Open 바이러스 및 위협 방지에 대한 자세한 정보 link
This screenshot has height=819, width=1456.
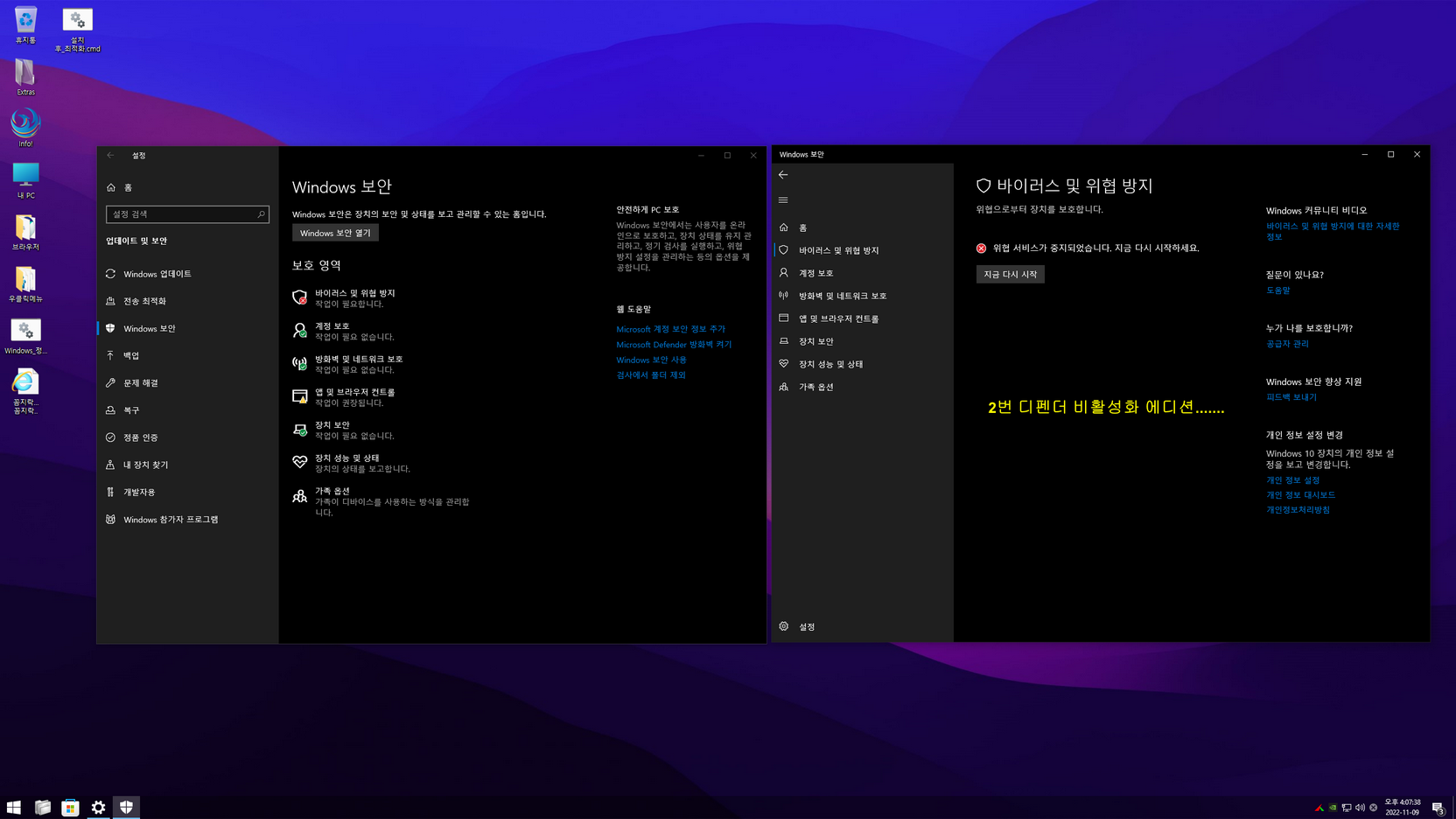(x=1333, y=231)
